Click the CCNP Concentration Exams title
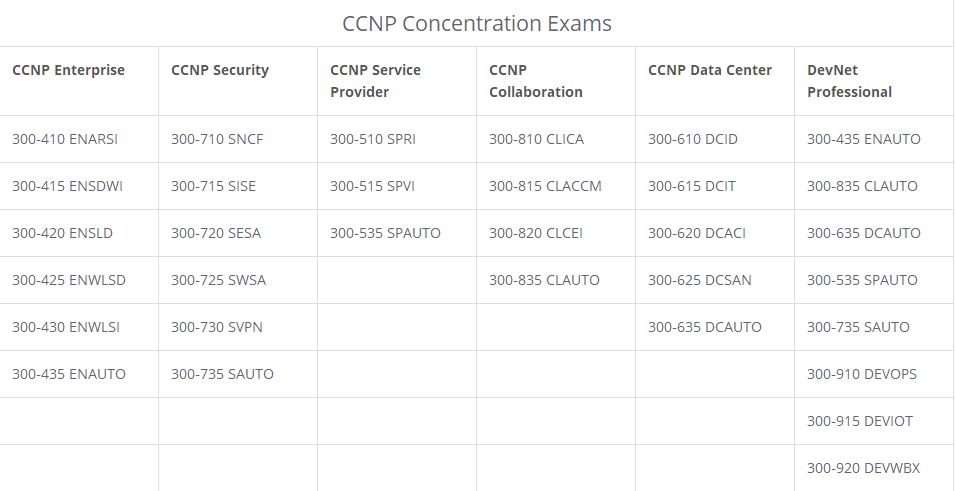Screen dimensions: 956x491 click(477, 23)
